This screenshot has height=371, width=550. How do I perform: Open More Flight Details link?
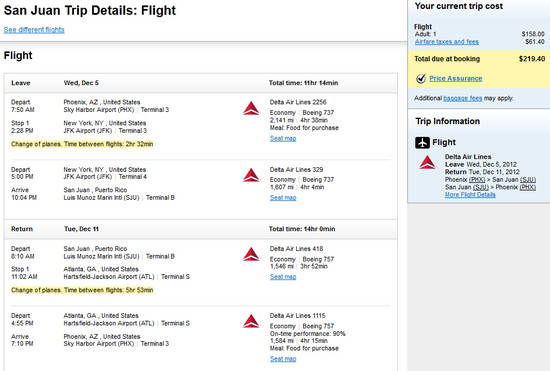[x=470, y=195]
